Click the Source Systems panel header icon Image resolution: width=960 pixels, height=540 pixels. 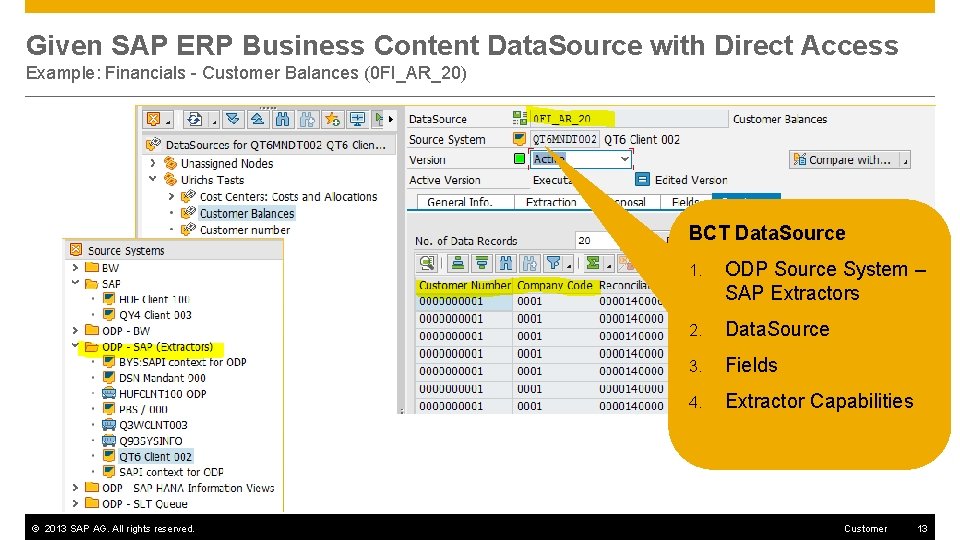pos(76,250)
